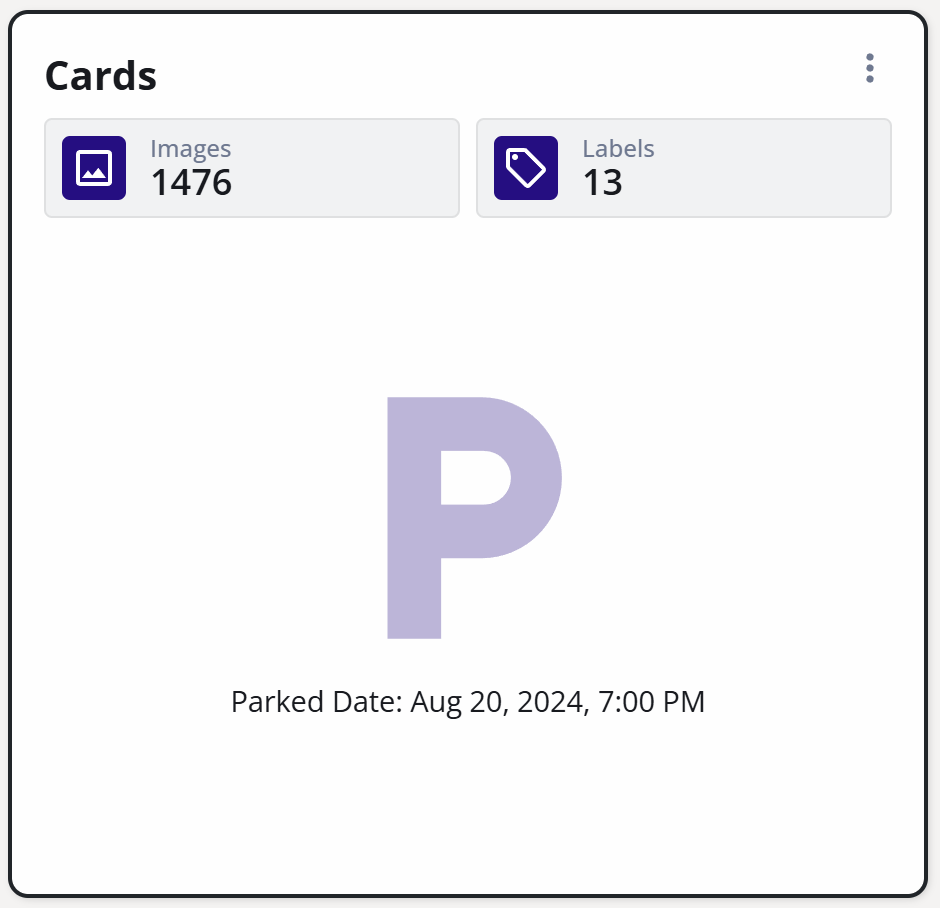
Task: Click the "Labels" caption text
Action: (618, 149)
